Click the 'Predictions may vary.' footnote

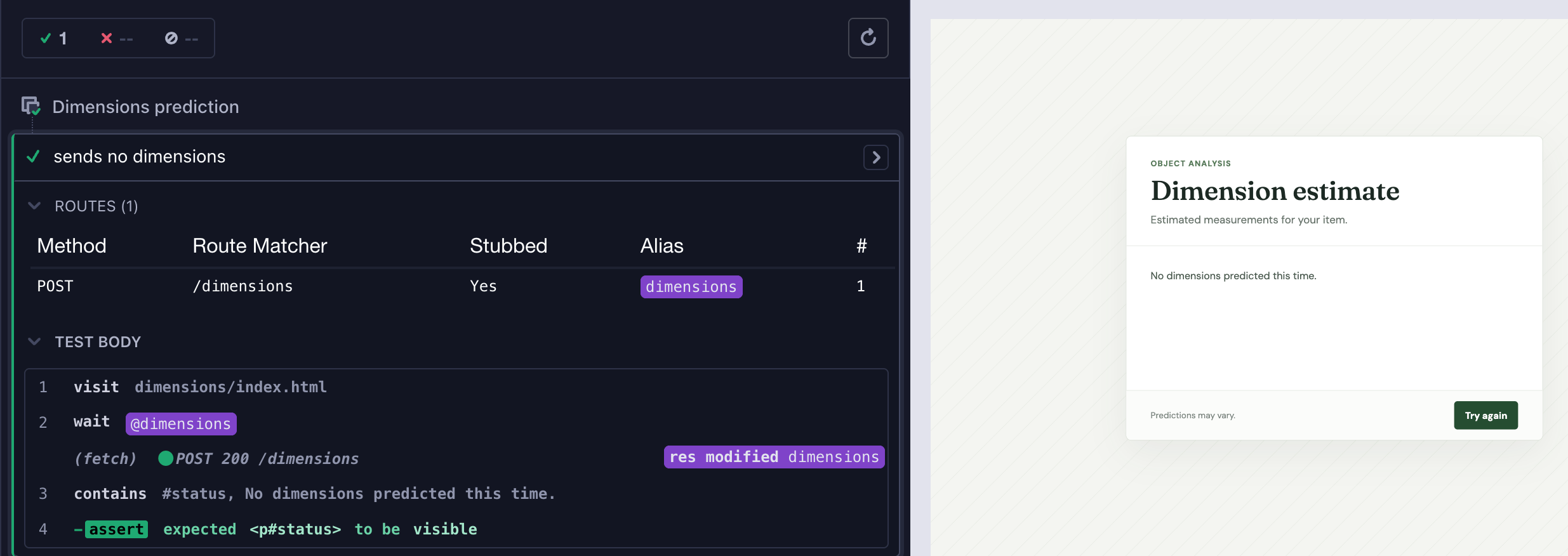(1192, 415)
